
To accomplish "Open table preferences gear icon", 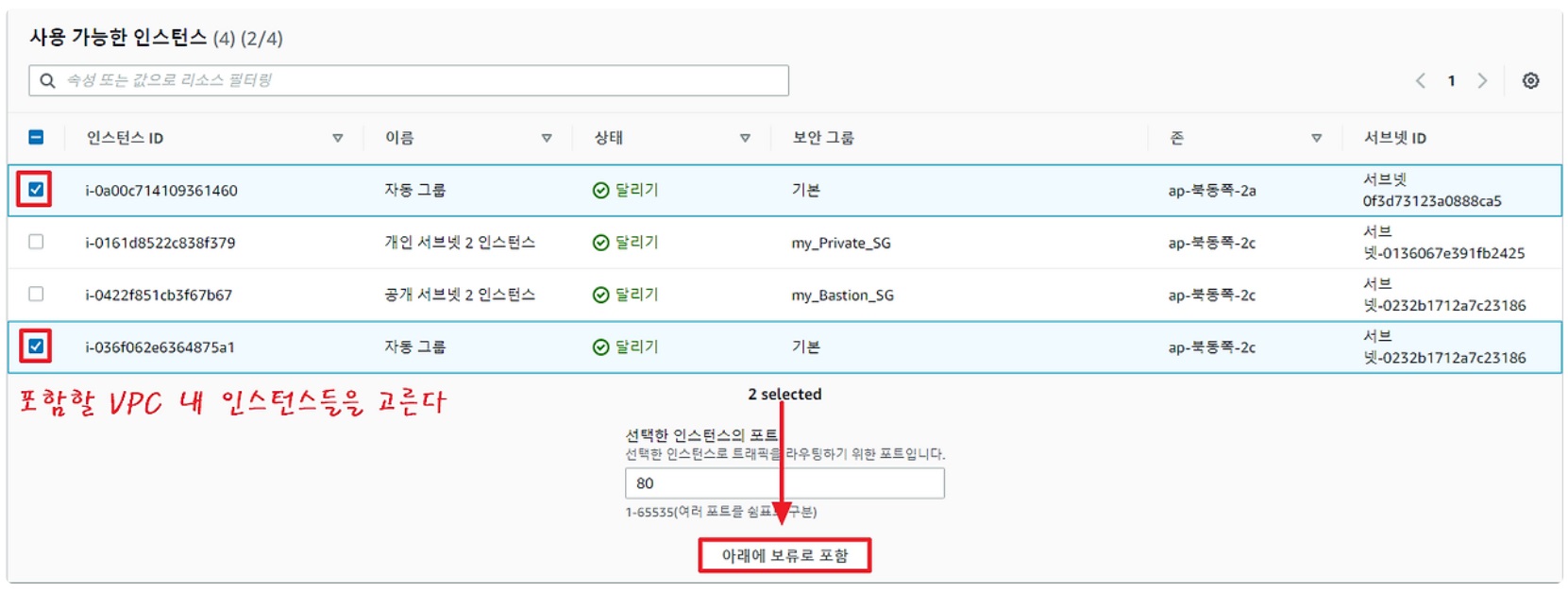I will coord(1530,81).
